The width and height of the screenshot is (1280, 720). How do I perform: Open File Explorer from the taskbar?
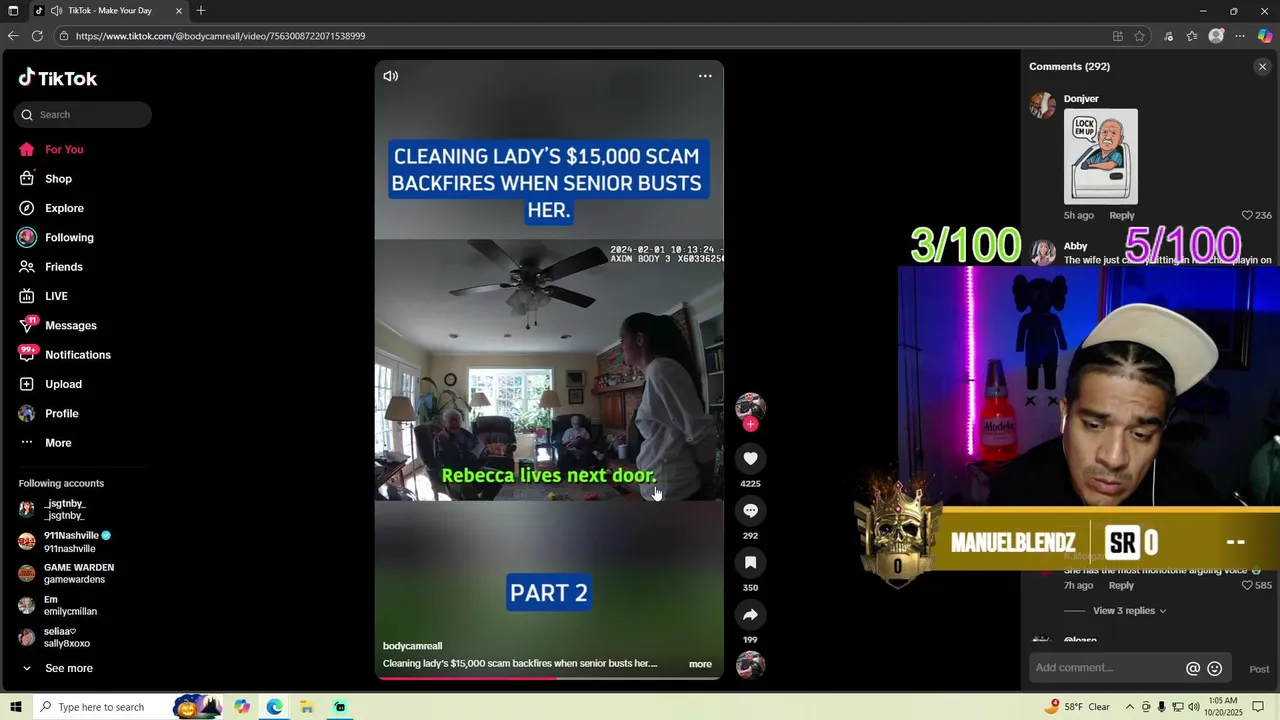coord(307,707)
